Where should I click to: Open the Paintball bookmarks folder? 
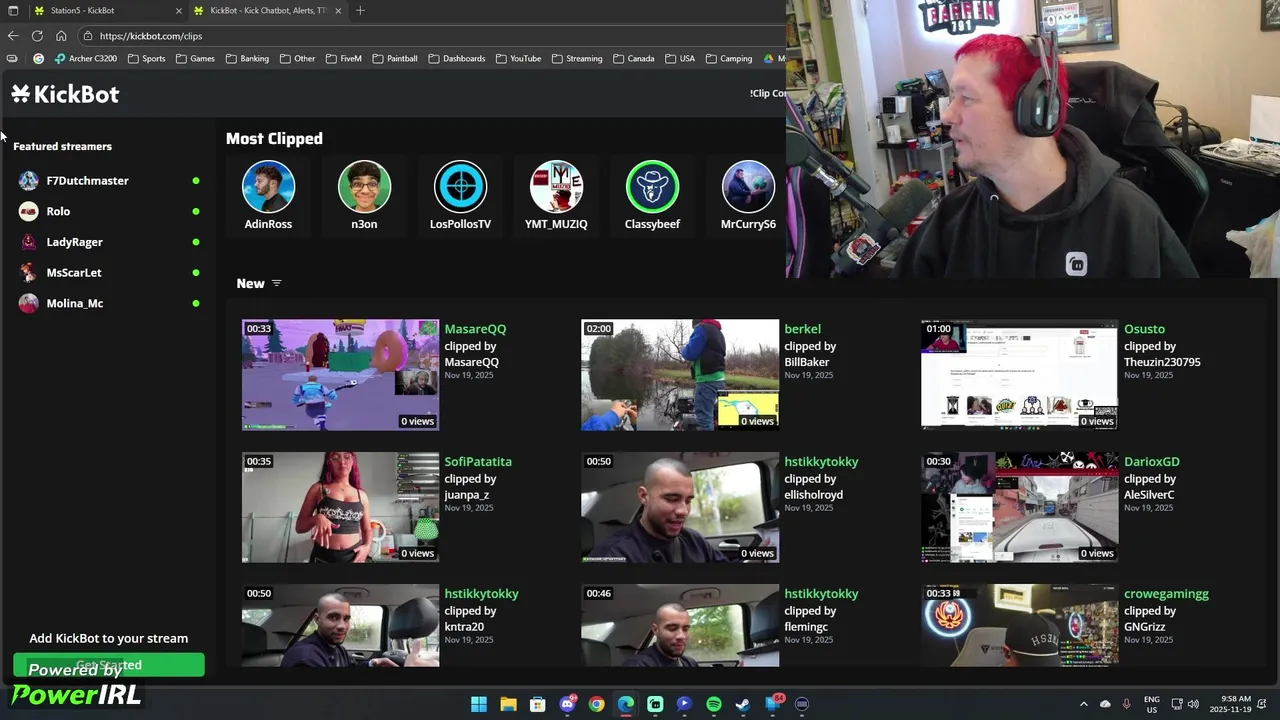coord(395,59)
